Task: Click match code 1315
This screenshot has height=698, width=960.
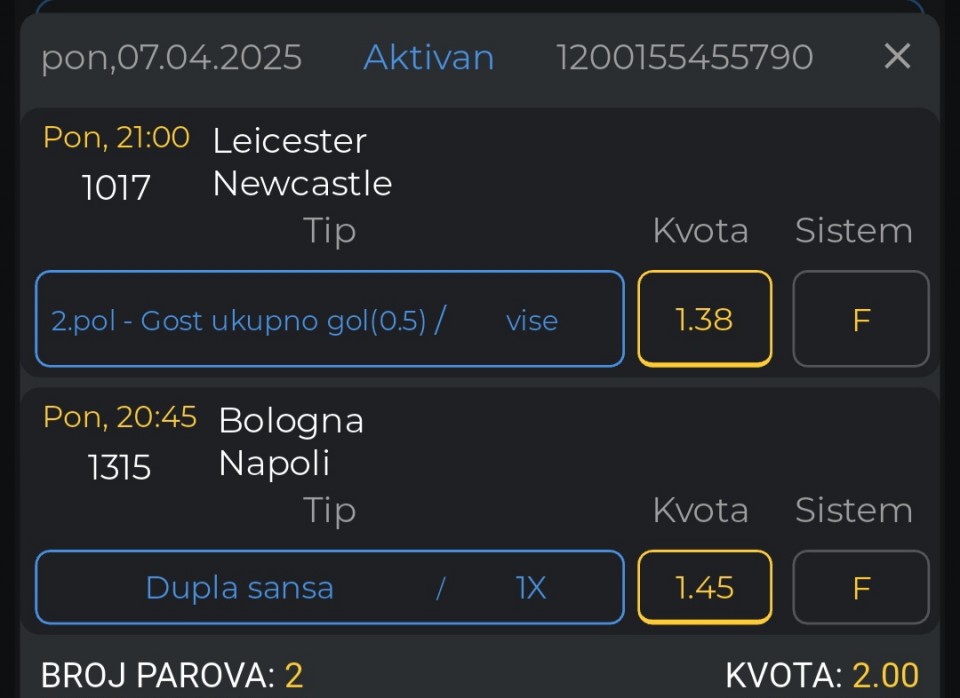Action: [119, 466]
